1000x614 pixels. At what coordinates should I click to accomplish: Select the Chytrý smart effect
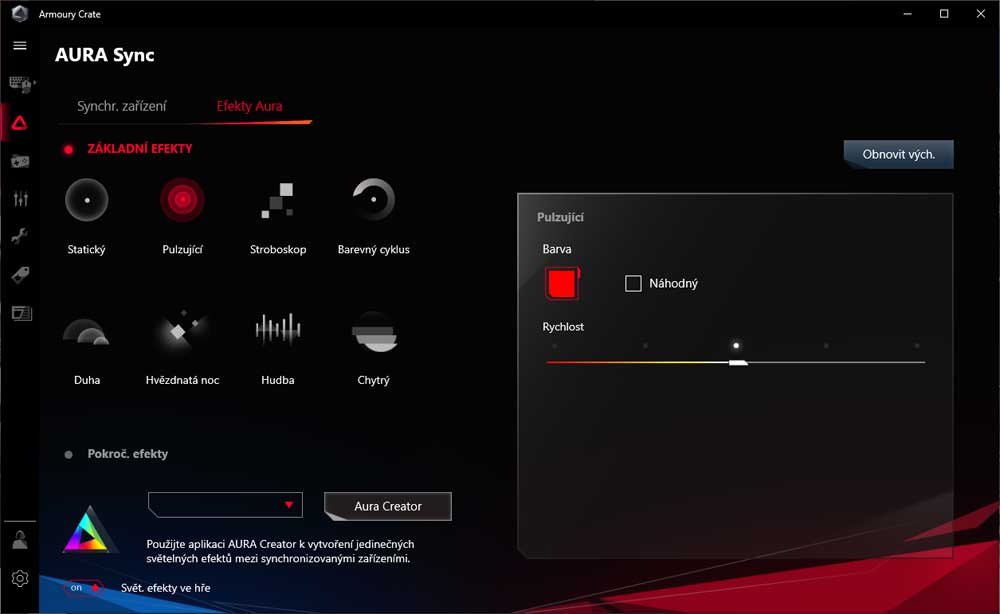pyautogui.click(x=374, y=332)
